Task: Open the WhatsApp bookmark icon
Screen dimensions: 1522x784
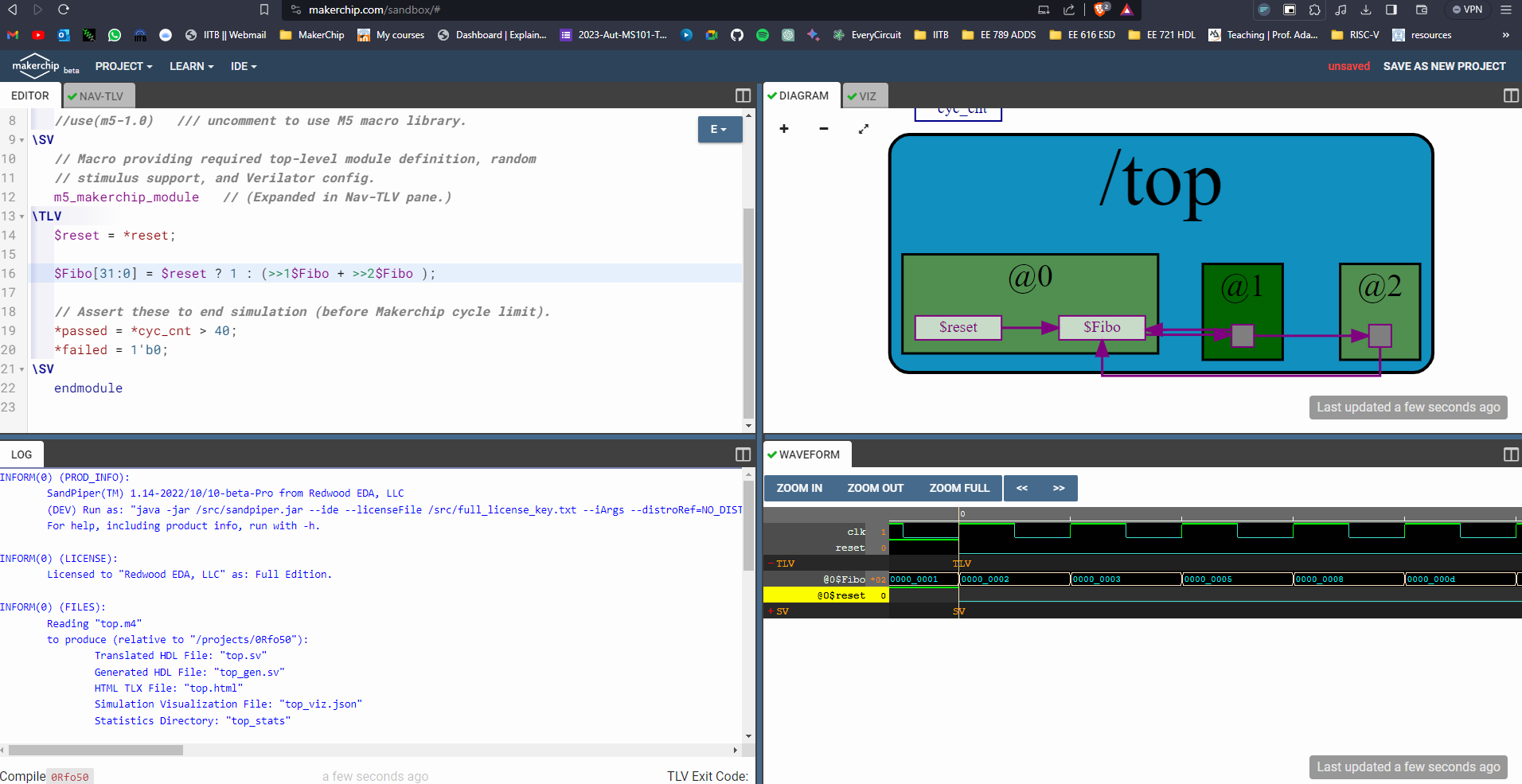Action: pyautogui.click(x=115, y=35)
